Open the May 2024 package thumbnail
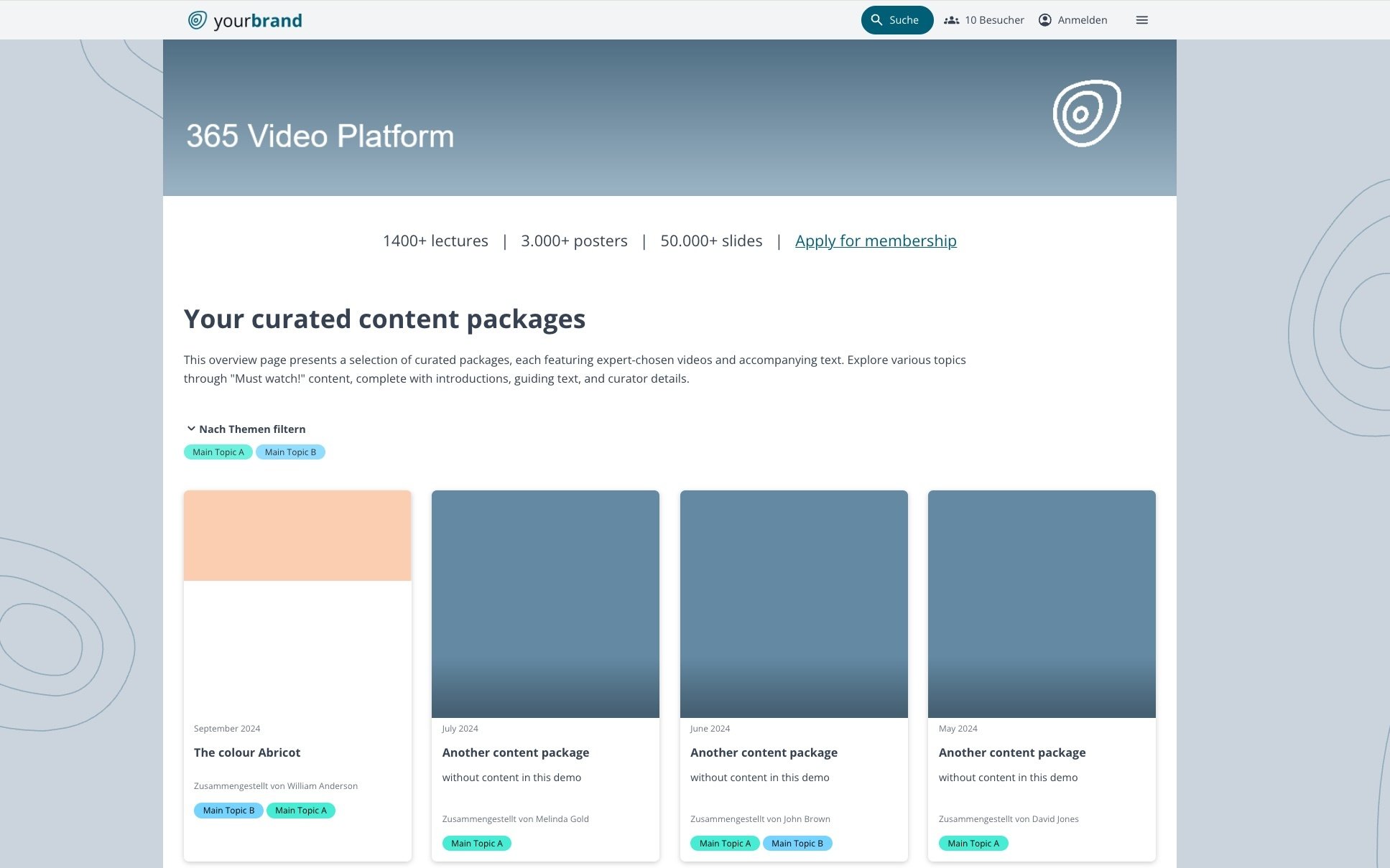 coord(1042,604)
